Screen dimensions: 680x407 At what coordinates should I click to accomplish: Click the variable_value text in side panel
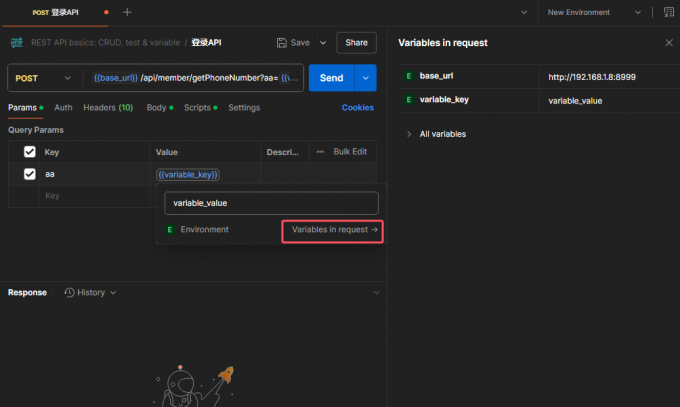[575, 101]
